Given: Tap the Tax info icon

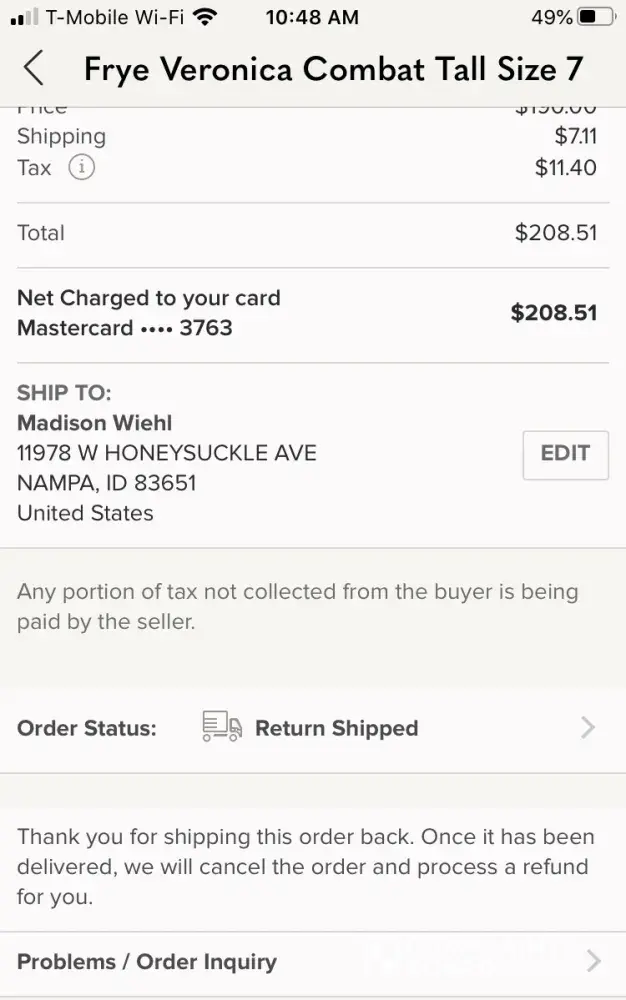Looking at the screenshot, I should [x=82, y=168].
